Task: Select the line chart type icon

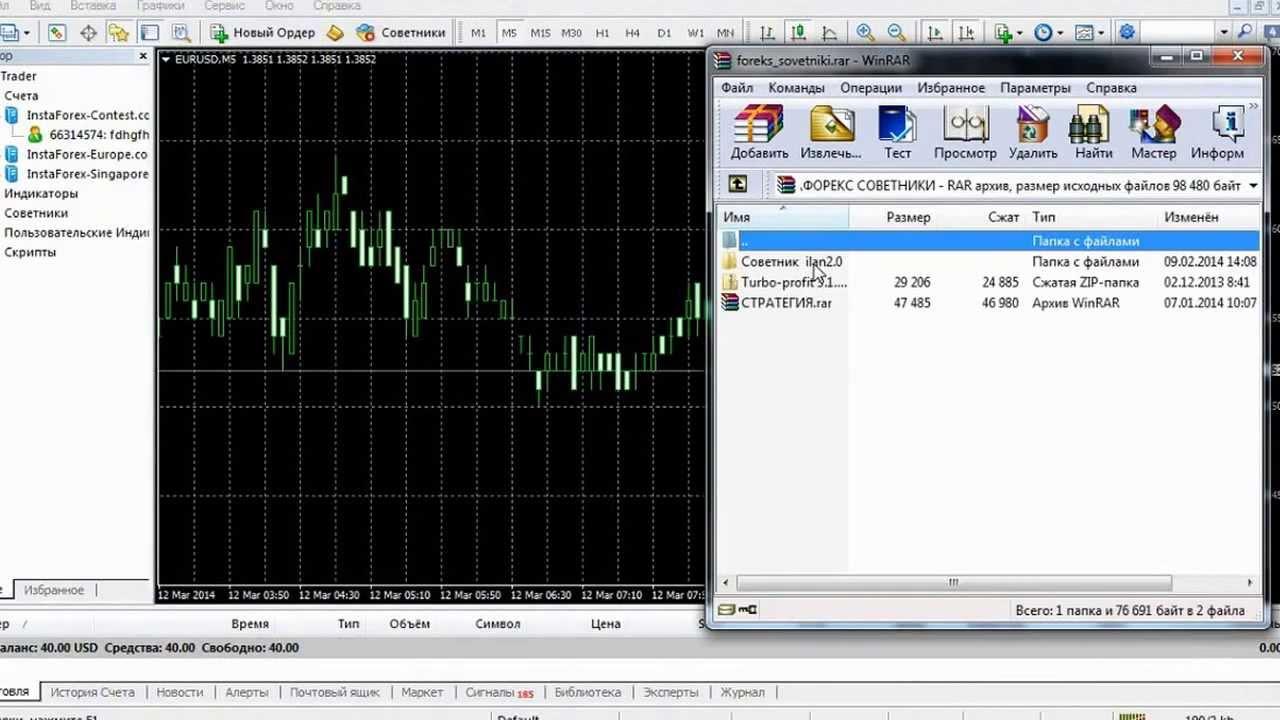Action: tap(828, 33)
